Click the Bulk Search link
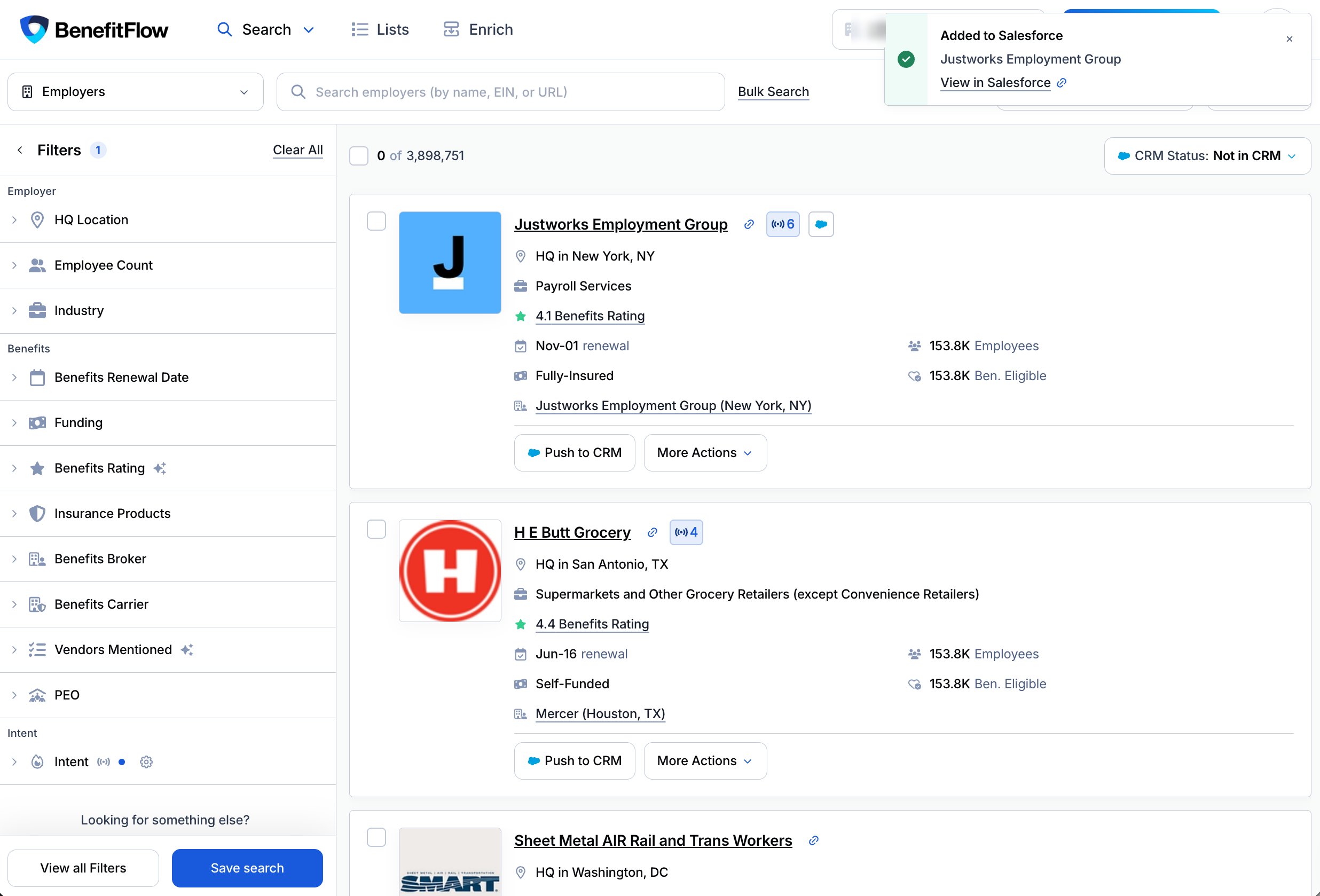Image resolution: width=1320 pixels, height=896 pixels. [773, 92]
